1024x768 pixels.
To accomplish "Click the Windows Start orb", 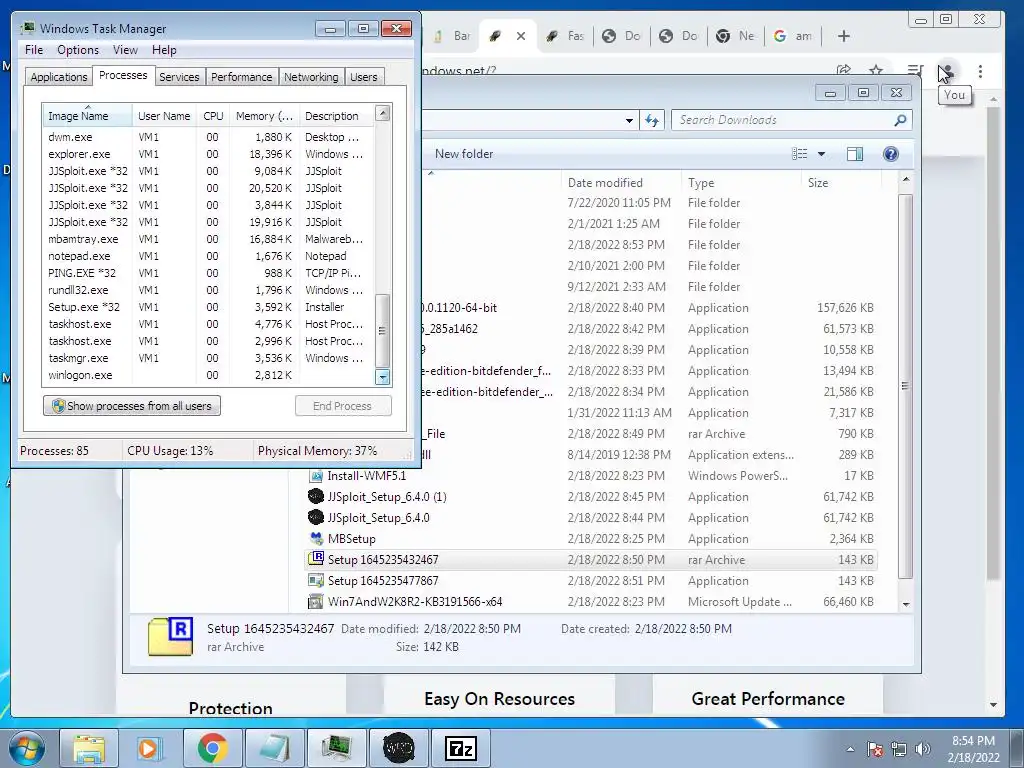I will click(x=27, y=748).
